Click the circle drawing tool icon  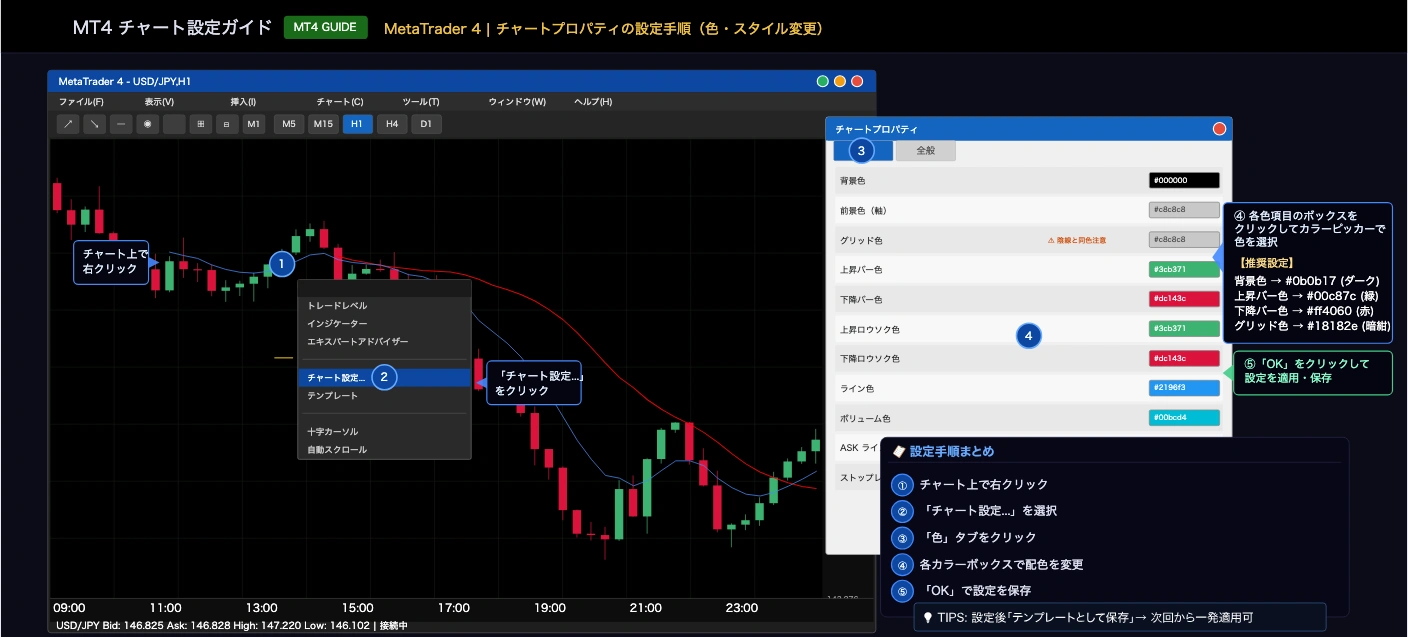148,124
